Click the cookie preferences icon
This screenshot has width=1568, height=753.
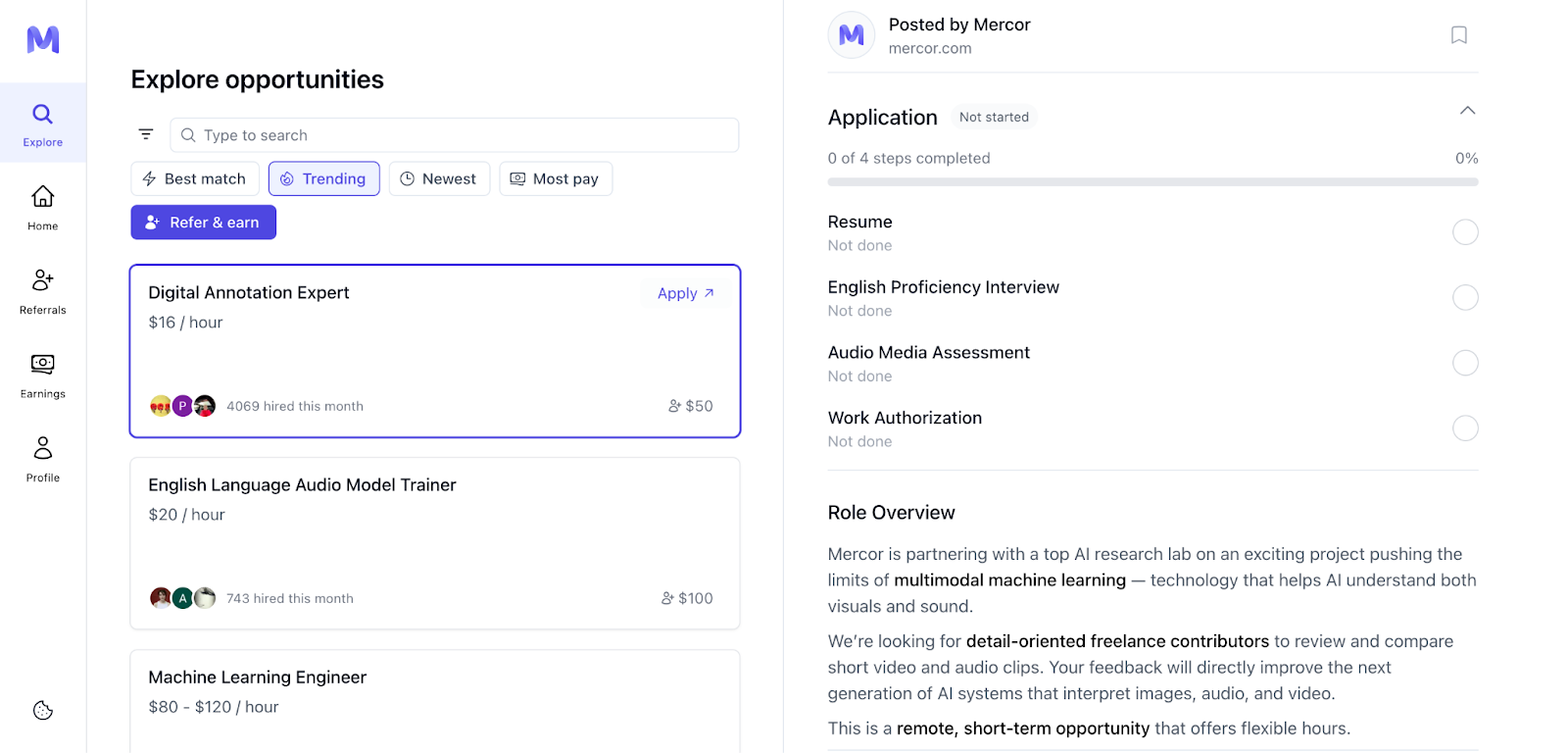(43, 711)
